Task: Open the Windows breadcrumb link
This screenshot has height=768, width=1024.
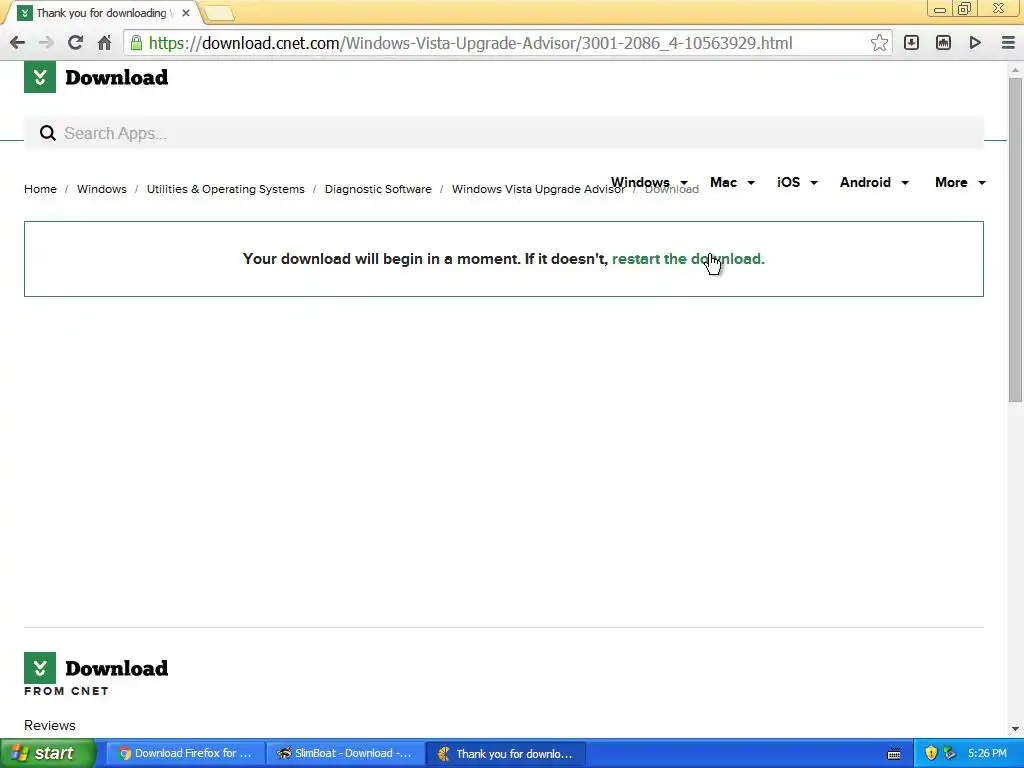Action: [102, 189]
